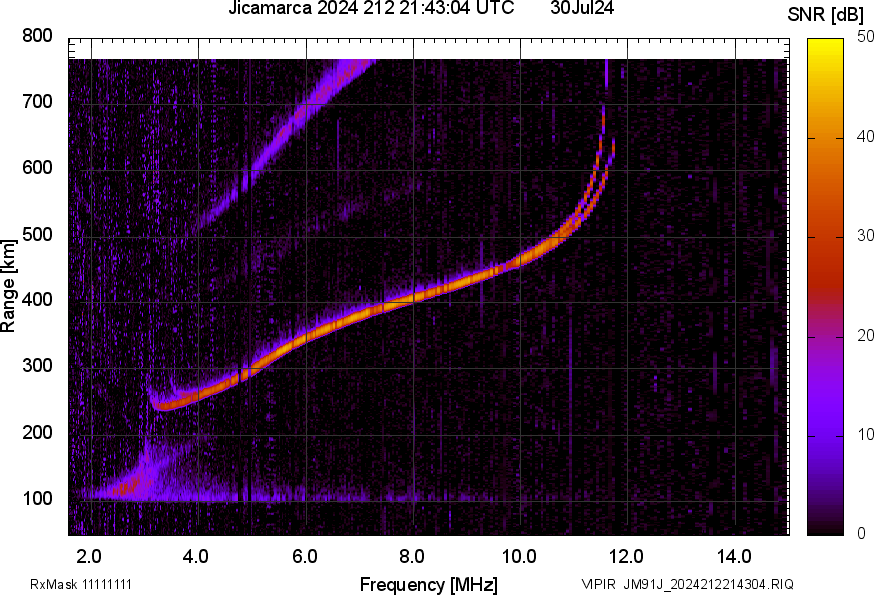Click the E-layer echo near 100 km

pyautogui.click(x=223, y=495)
